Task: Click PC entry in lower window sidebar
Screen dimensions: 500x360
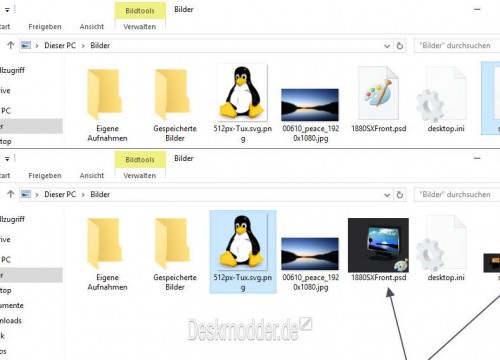Action: (x=6, y=259)
